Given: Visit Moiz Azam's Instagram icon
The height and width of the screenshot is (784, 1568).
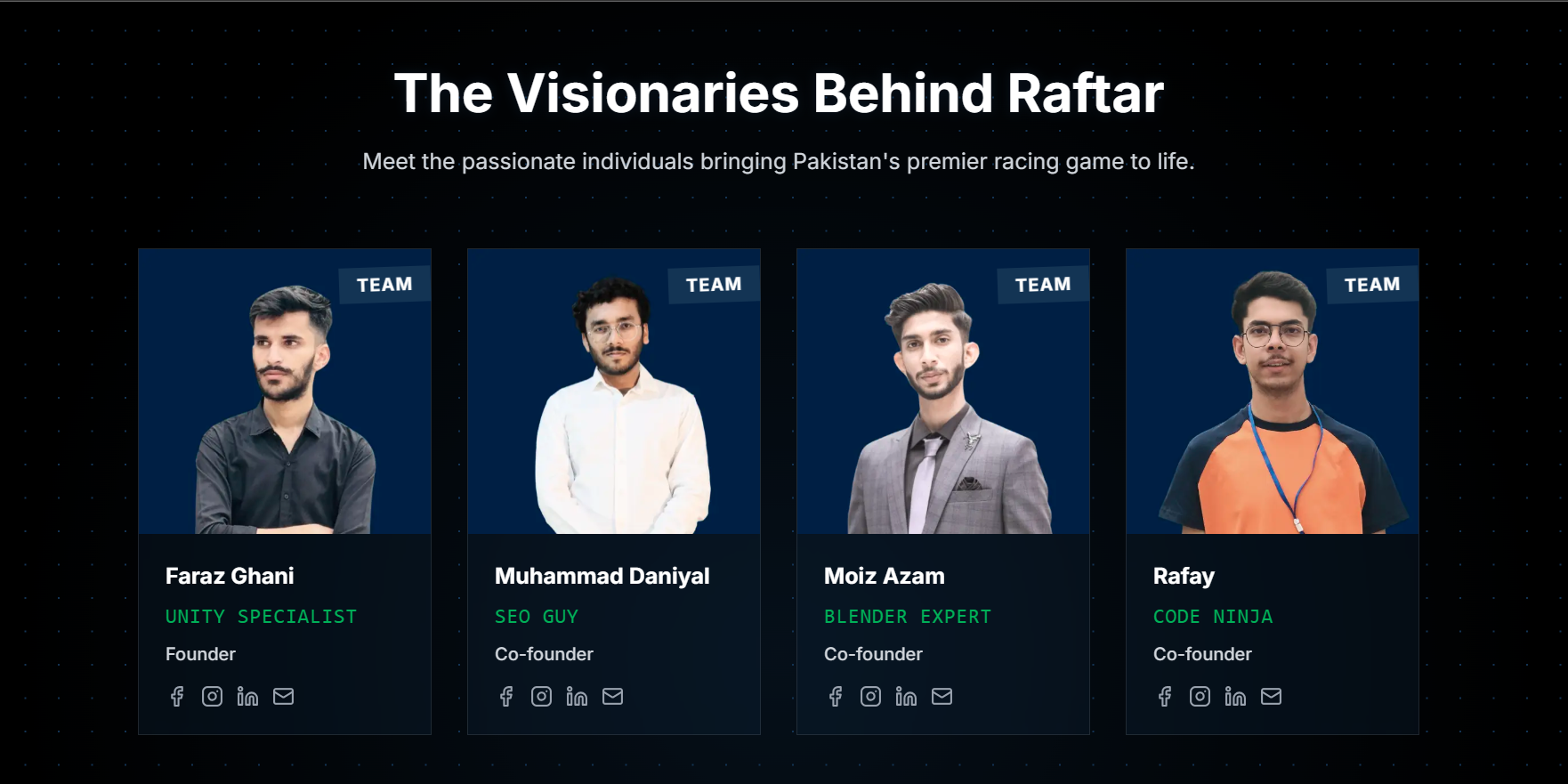Looking at the screenshot, I should tap(870, 697).
